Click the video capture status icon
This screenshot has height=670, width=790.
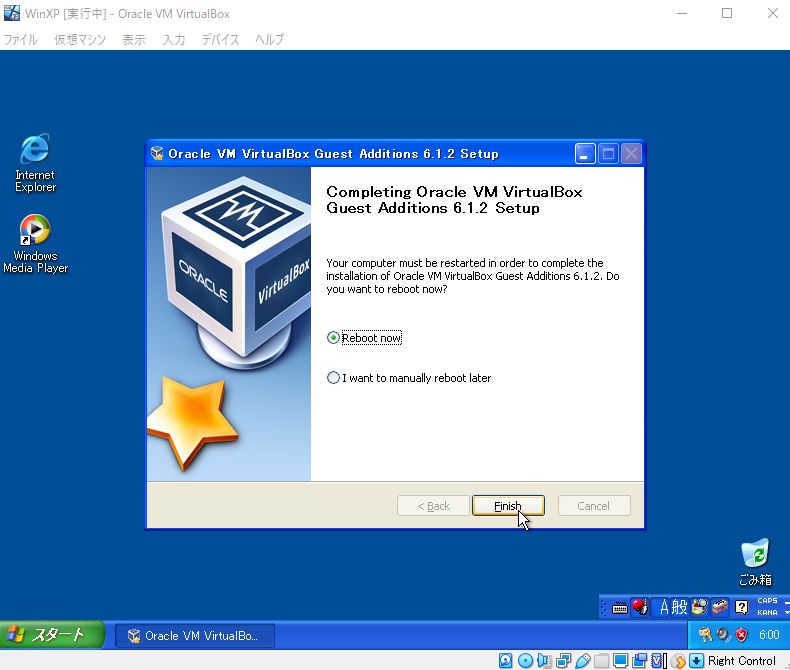click(639, 660)
